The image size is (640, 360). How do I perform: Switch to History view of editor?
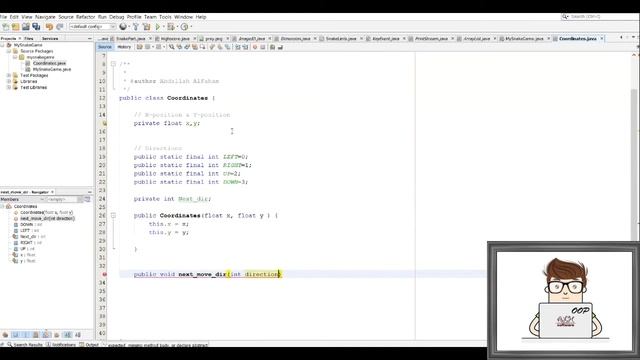click(x=124, y=47)
